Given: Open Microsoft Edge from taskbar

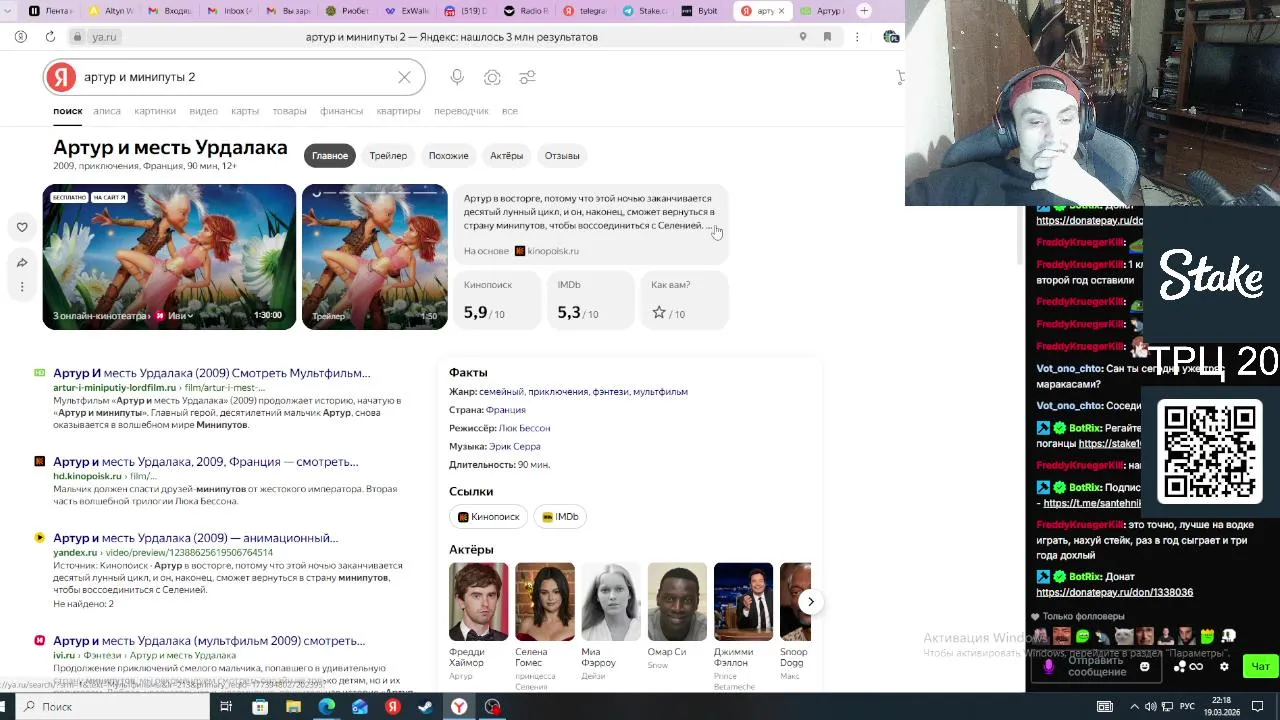Looking at the screenshot, I should click(326, 706).
